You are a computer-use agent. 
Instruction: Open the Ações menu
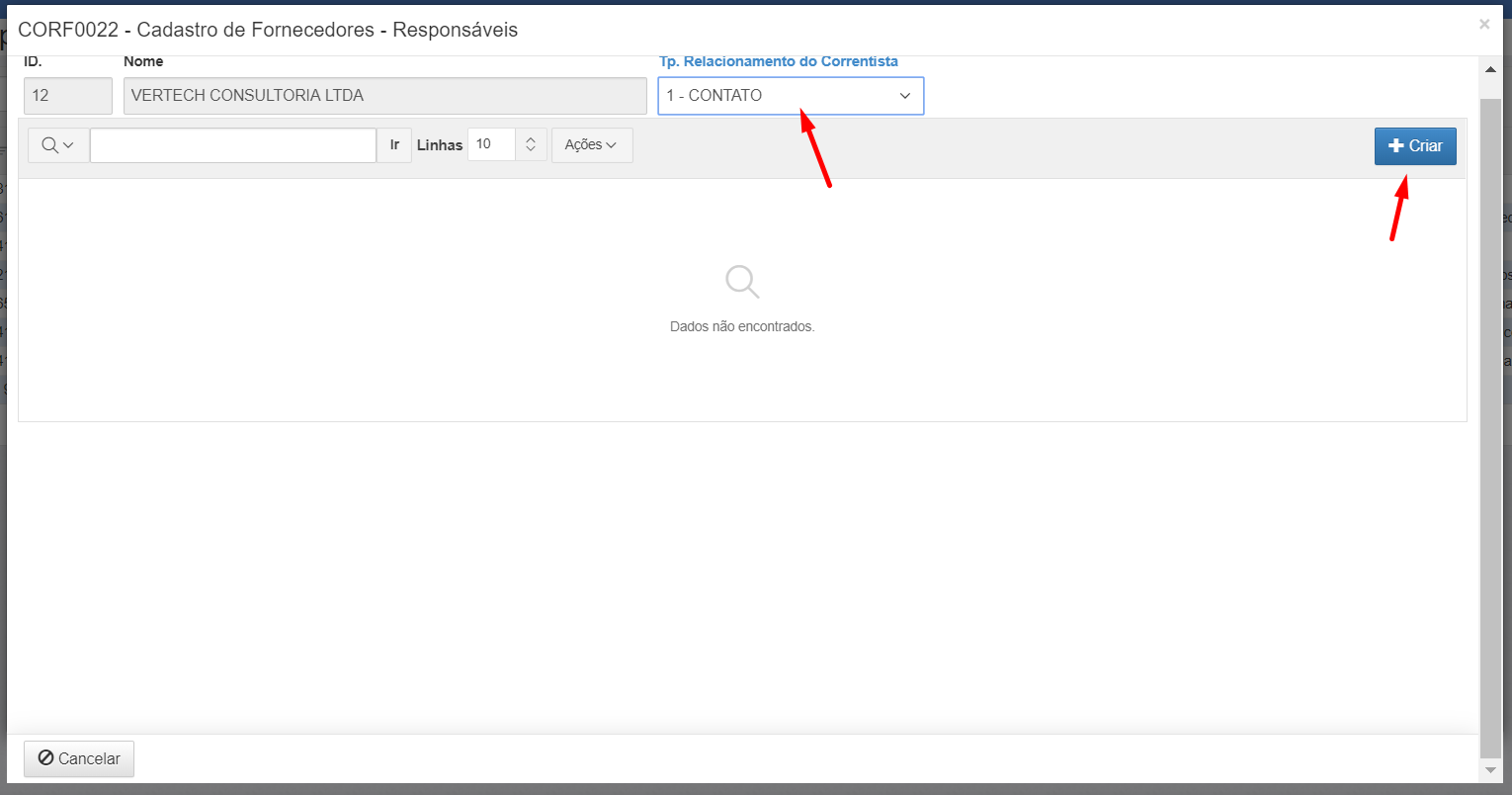click(x=592, y=145)
